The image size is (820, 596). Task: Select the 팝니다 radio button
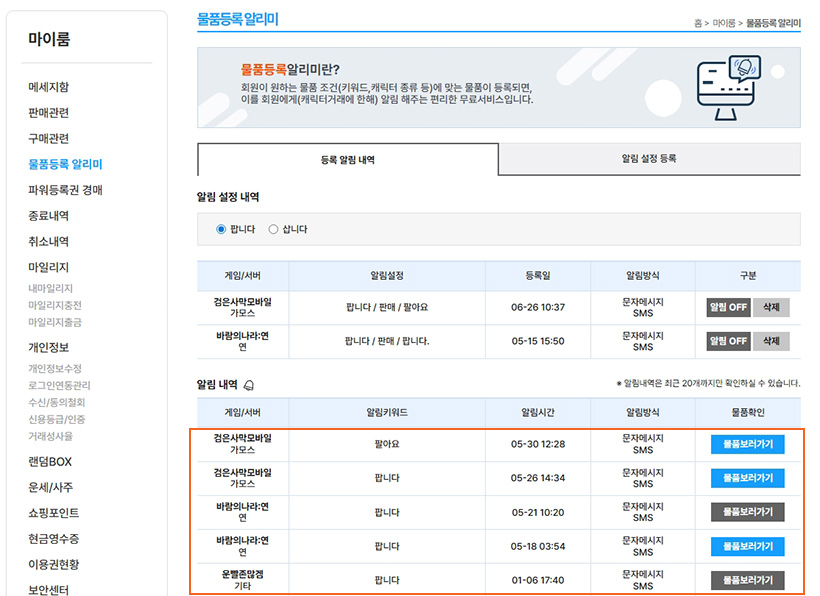221,229
